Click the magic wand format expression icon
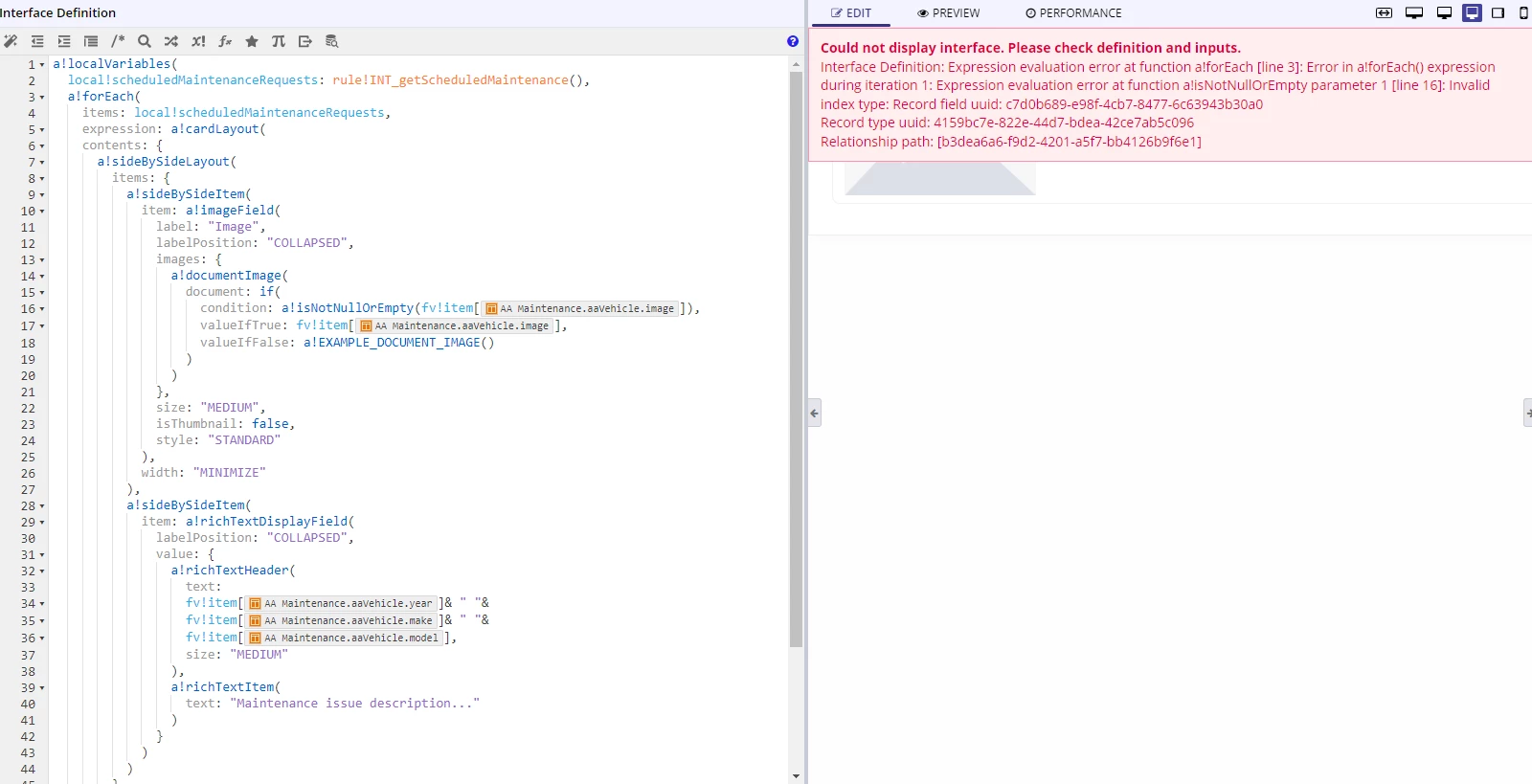Viewport: 1532px width, 784px height. click(11, 41)
